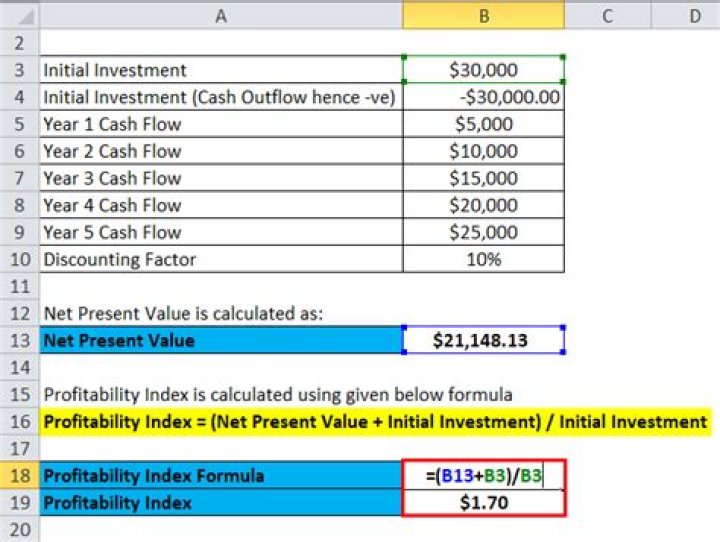
Task: Click the $5,000 cell
Action: pos(484,124)
